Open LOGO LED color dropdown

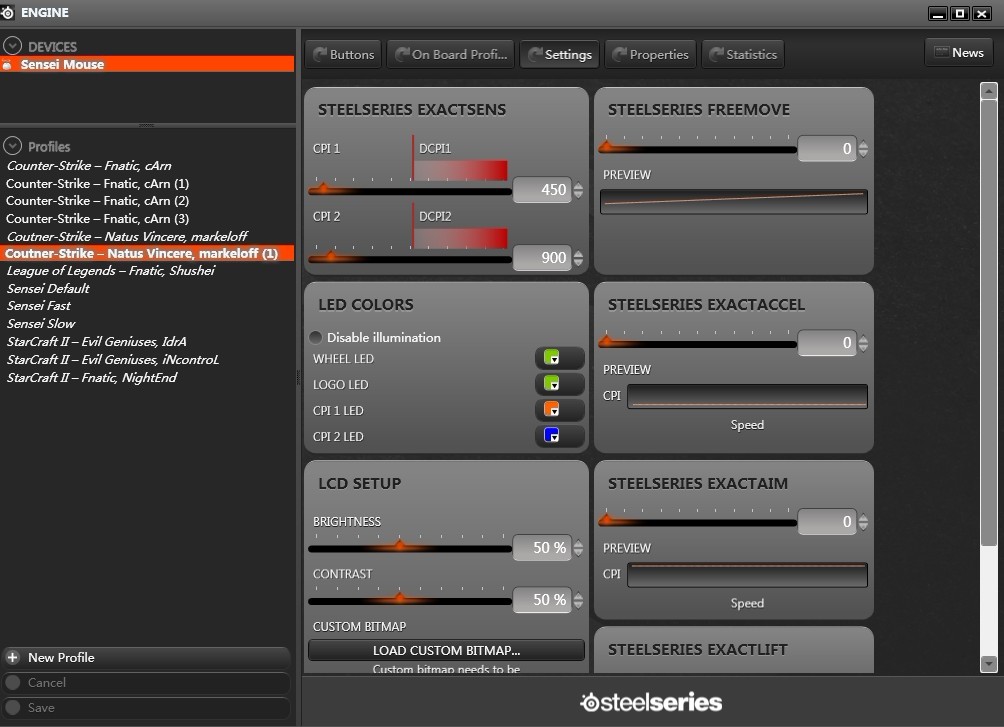click(559, 384)
